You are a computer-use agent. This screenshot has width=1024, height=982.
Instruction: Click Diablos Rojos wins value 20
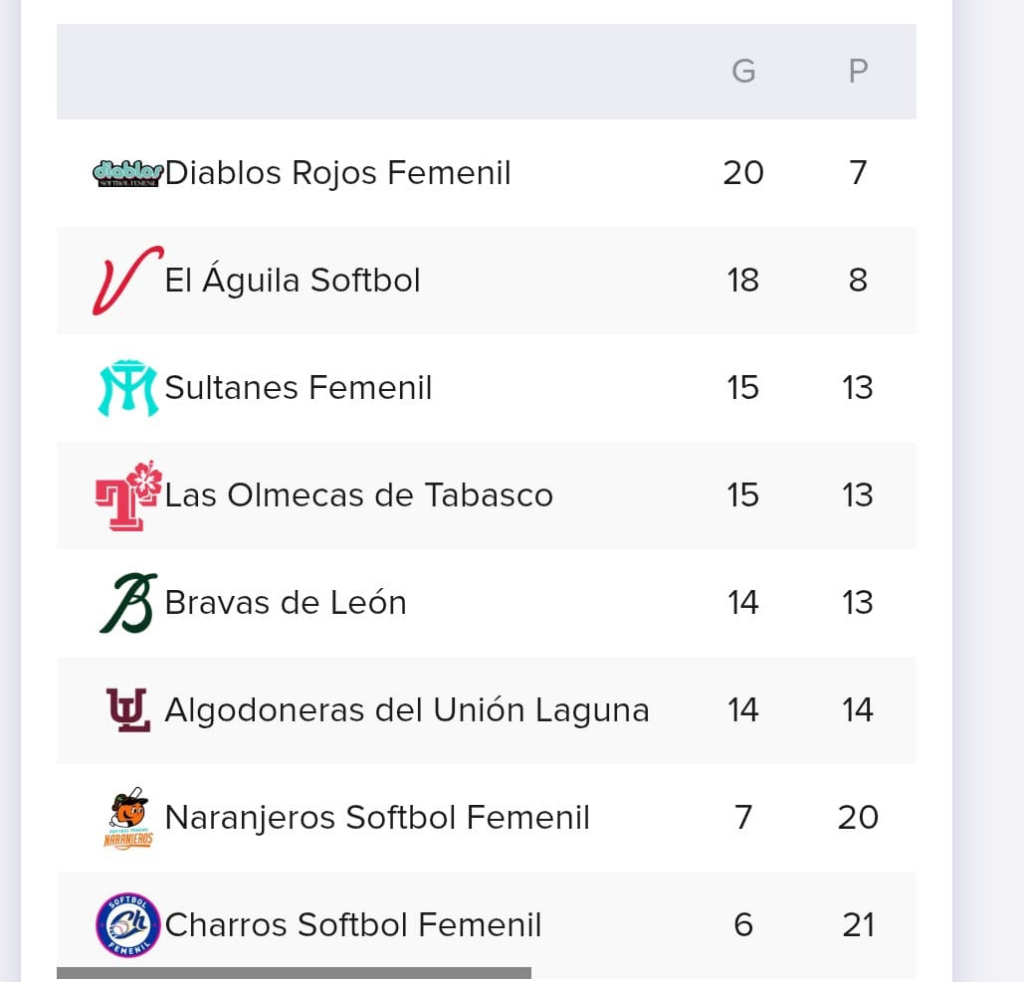coord(743,173)
